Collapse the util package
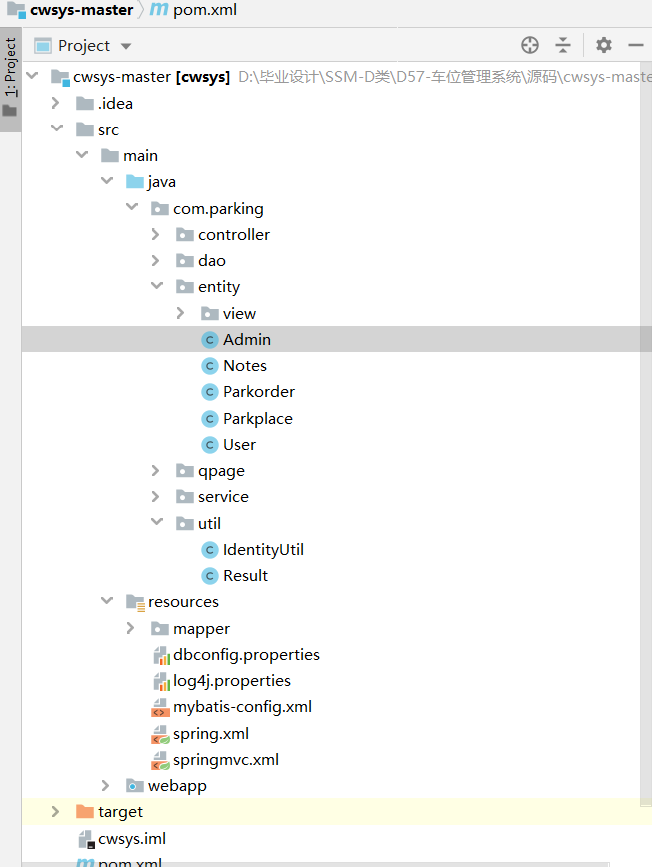 pos(155,523)
